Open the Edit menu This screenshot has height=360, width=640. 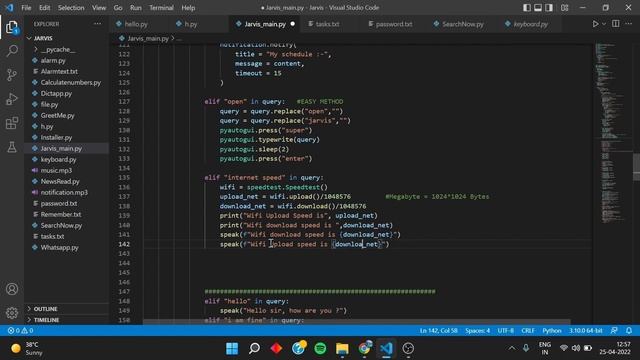pyautogui.click(x=44, y=8)
